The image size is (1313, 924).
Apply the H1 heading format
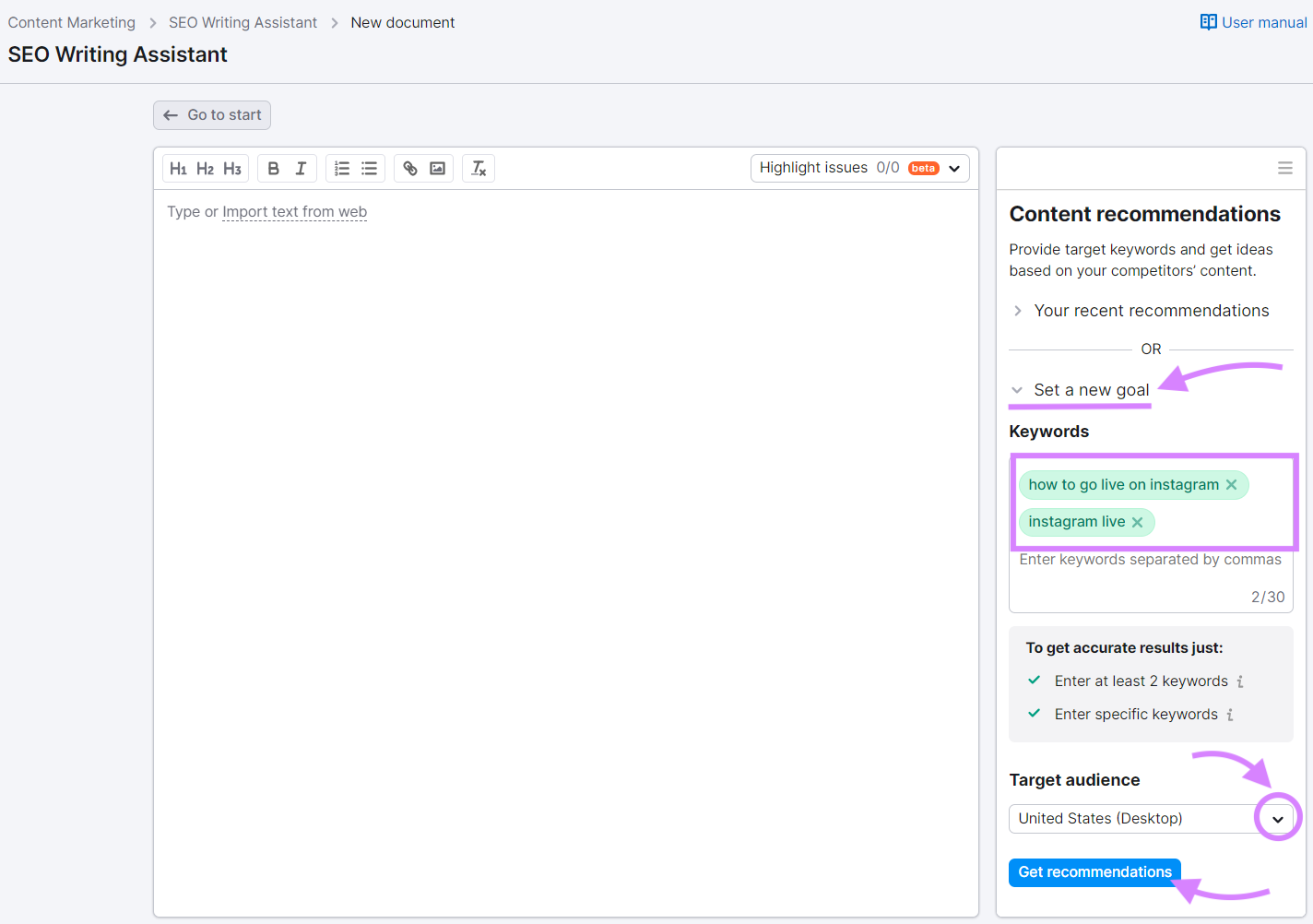click(x=179, y=168)
